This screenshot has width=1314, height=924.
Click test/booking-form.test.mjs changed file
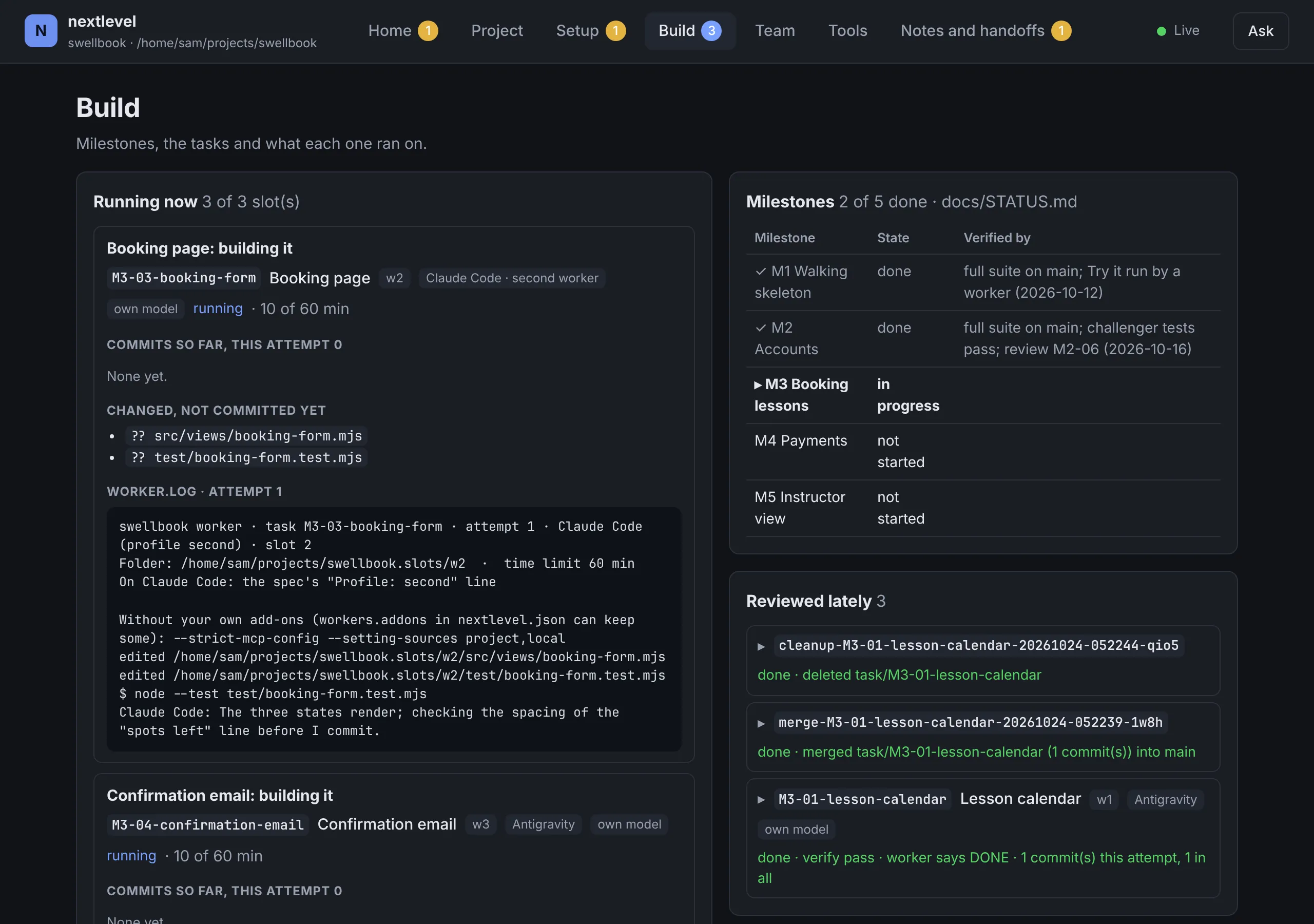pyautogui.click(x=247, y=458)
